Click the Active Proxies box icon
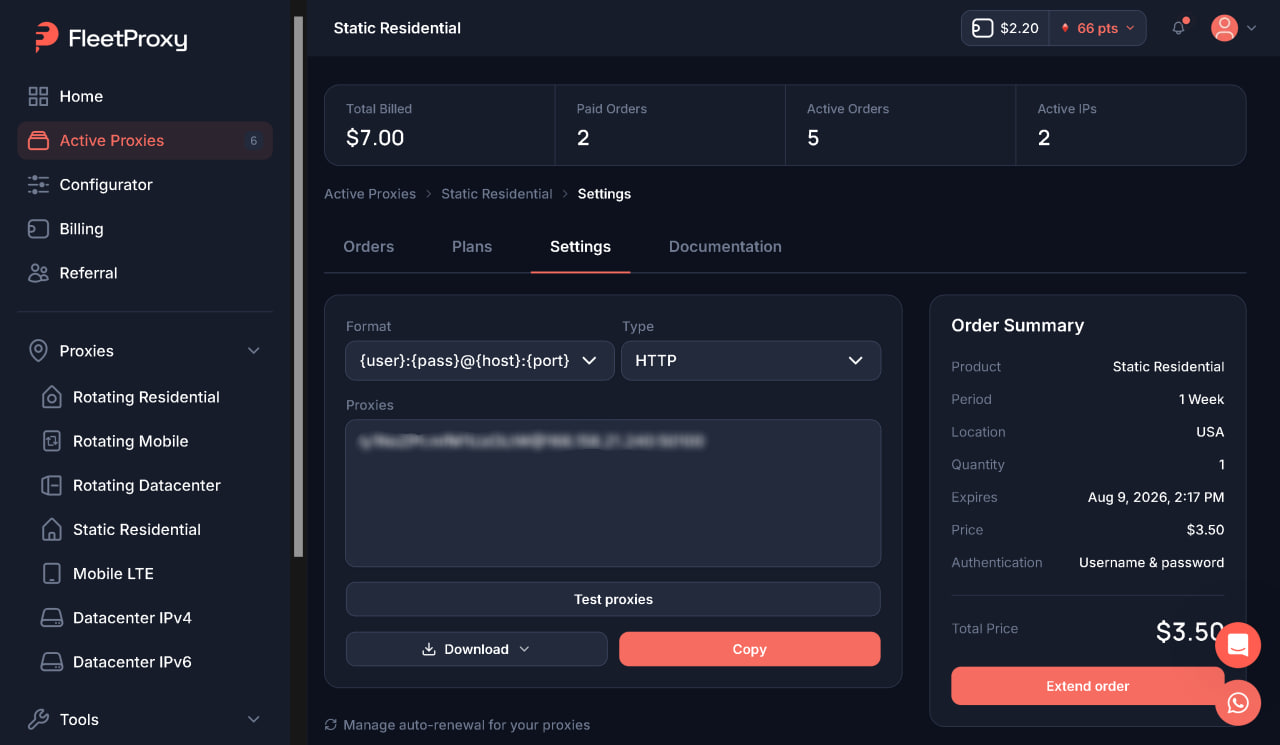Screen dimensions: 1280x745 point(38,141)
